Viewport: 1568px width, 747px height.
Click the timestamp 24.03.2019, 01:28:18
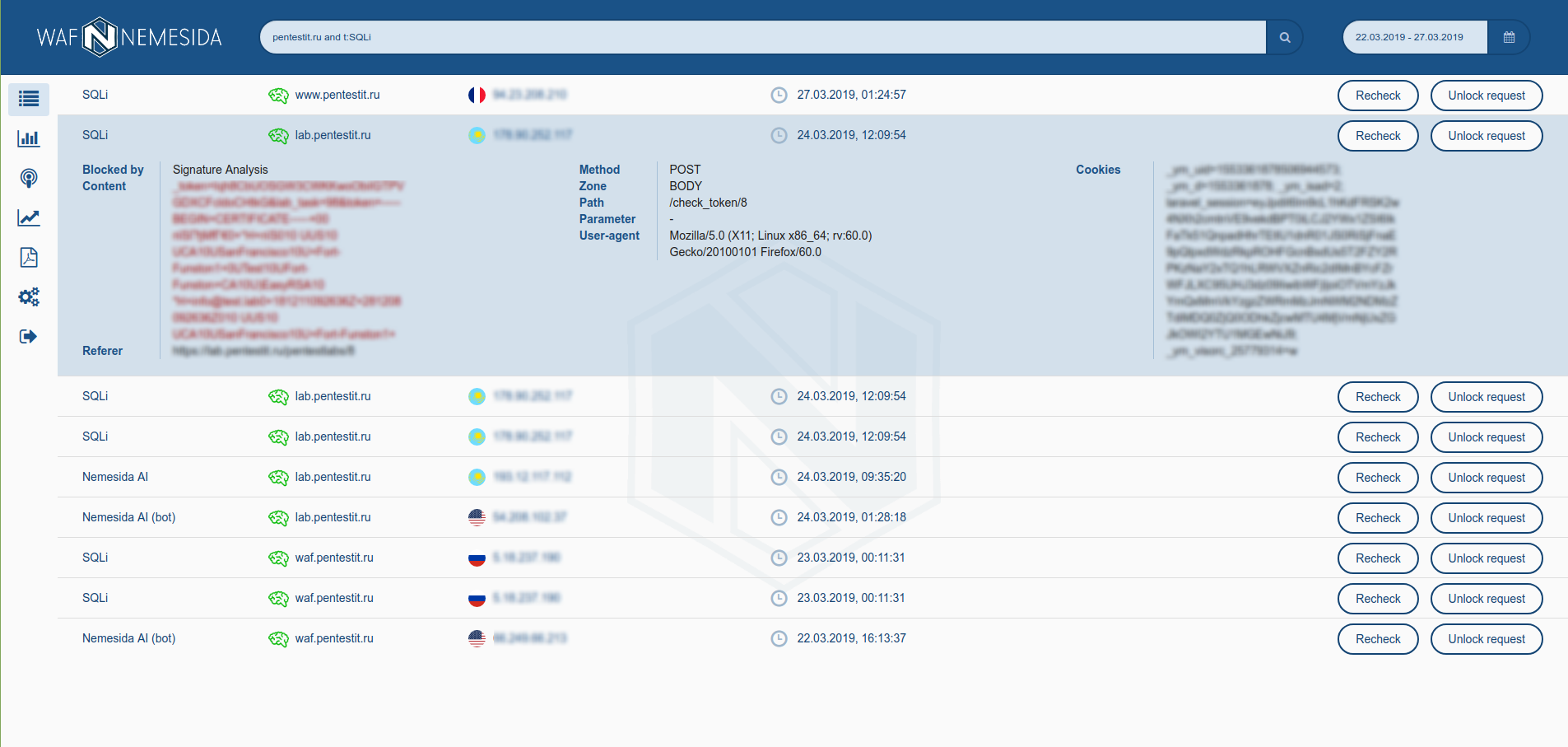tap(851, 517)
